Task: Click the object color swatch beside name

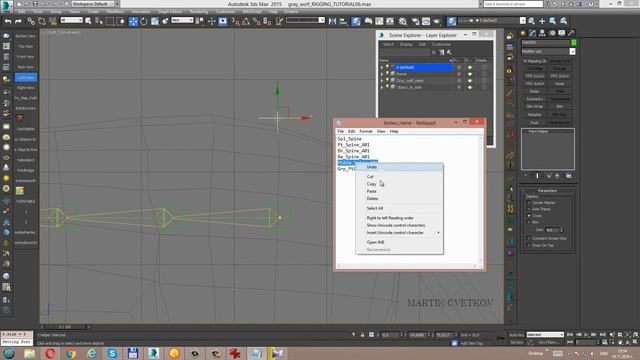Action: [573, 42]
